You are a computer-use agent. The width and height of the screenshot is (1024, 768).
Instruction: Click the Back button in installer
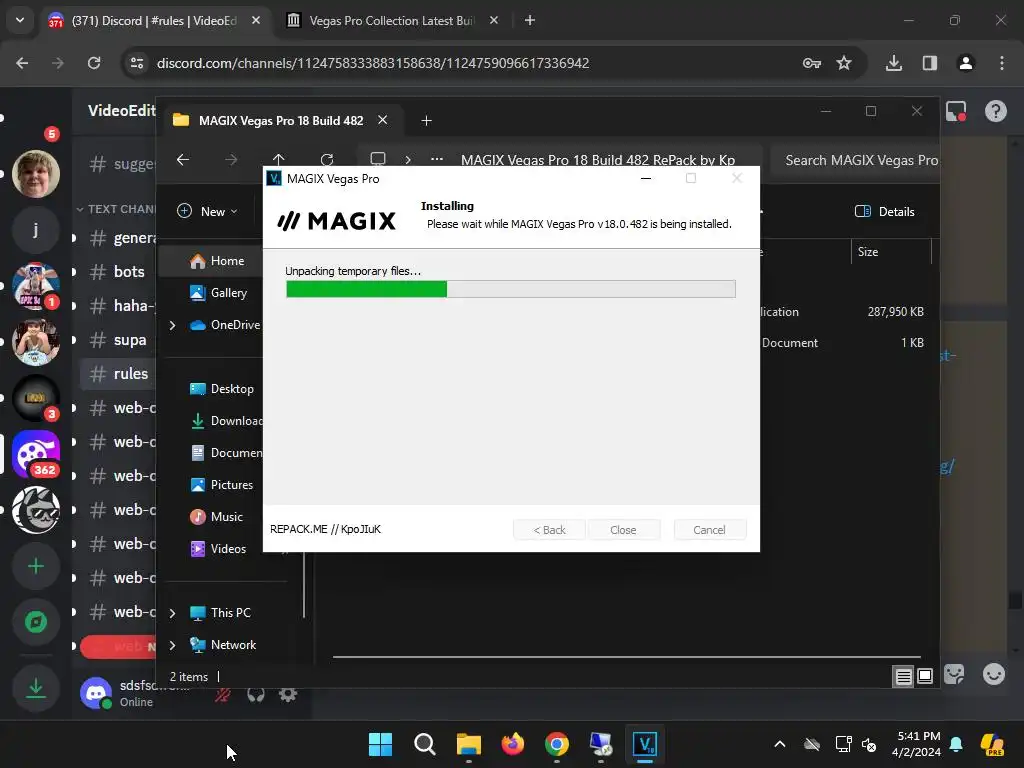(x=549, y=530)
